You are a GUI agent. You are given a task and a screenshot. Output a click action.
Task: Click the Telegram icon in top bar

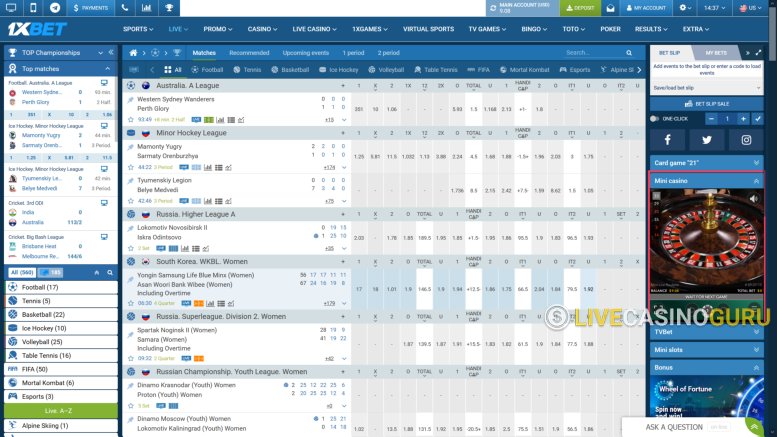55,8
